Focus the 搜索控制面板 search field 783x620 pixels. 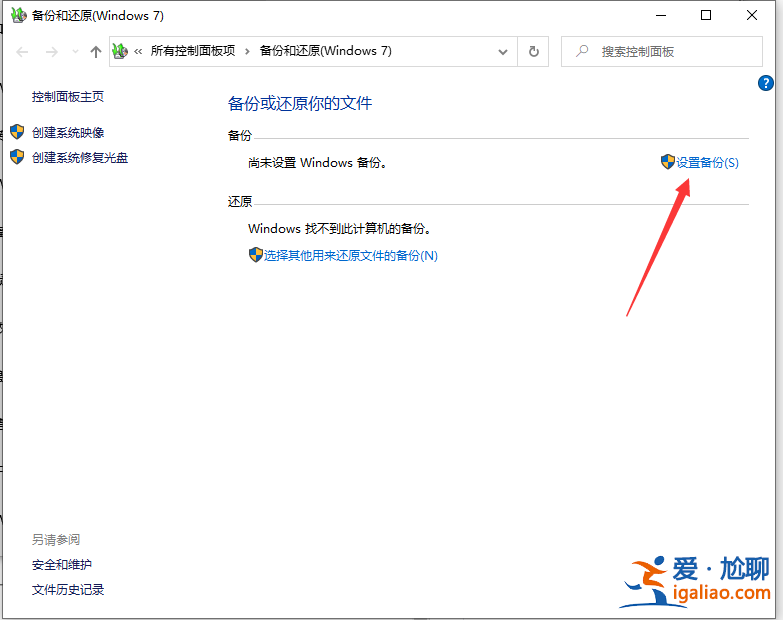click(x=662, y=51)
